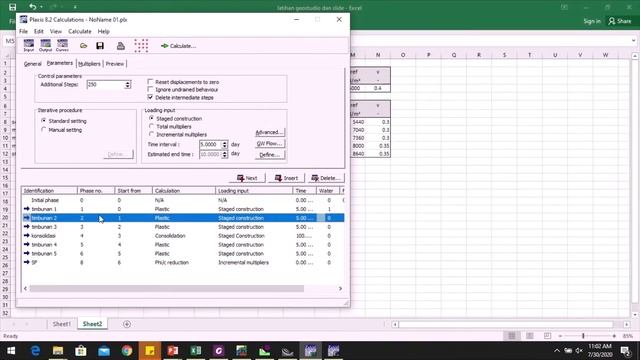
Task: Open the Plaxis Curves program icon
Action: [x=62, y=45]
